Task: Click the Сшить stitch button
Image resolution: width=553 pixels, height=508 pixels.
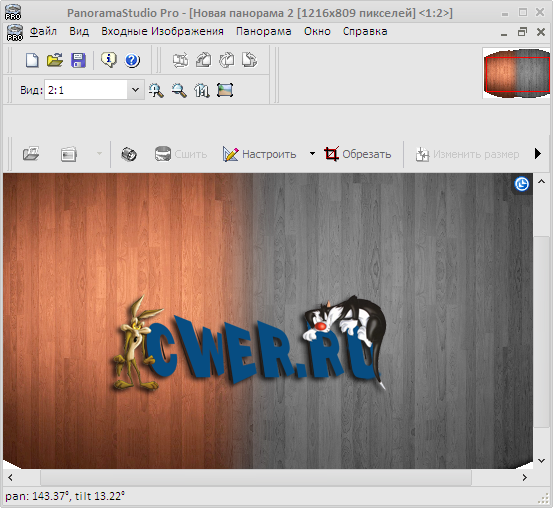Action: tap(181, 154)
